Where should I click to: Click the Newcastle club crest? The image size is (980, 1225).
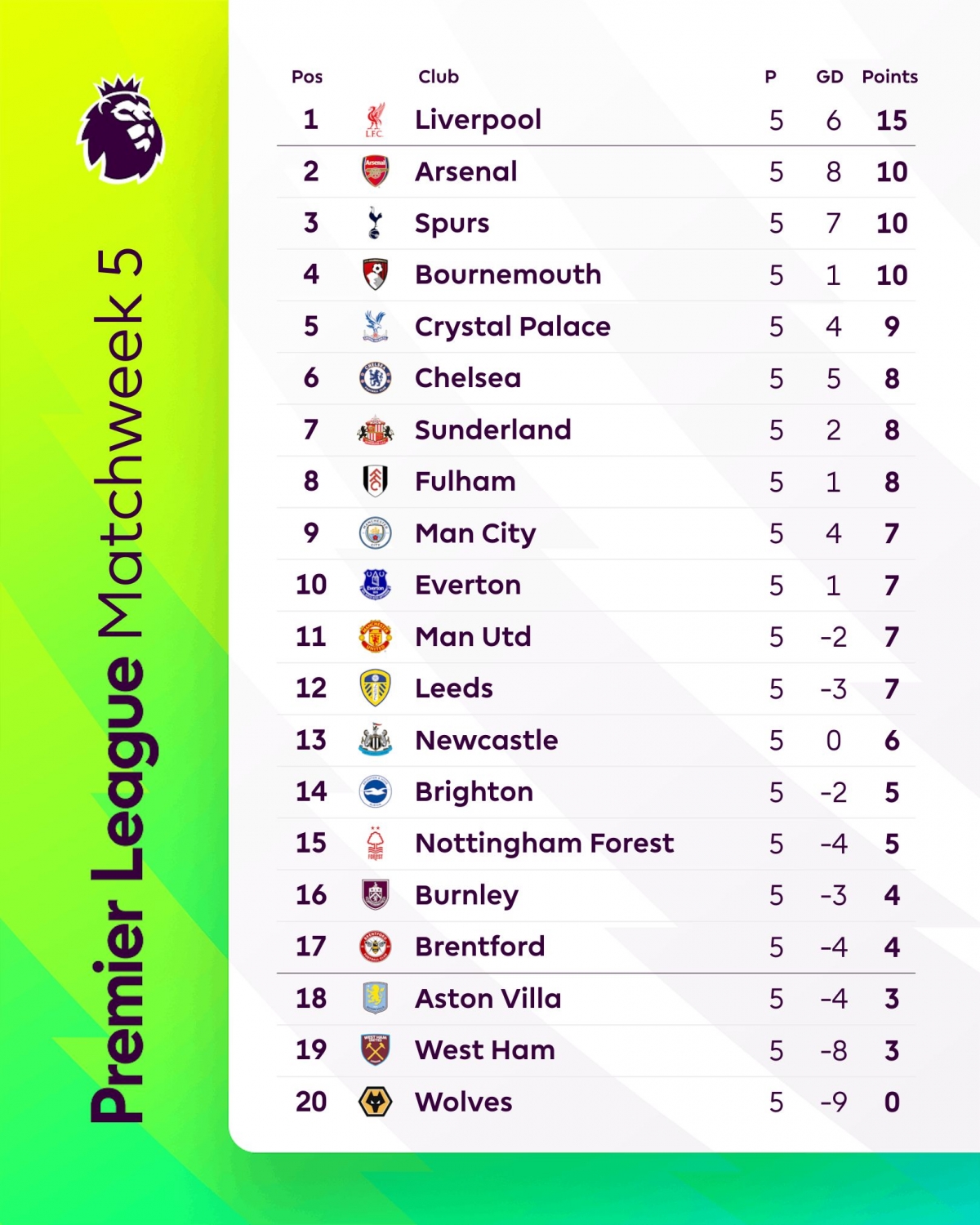pyautogui.click(x=375, y=739)
